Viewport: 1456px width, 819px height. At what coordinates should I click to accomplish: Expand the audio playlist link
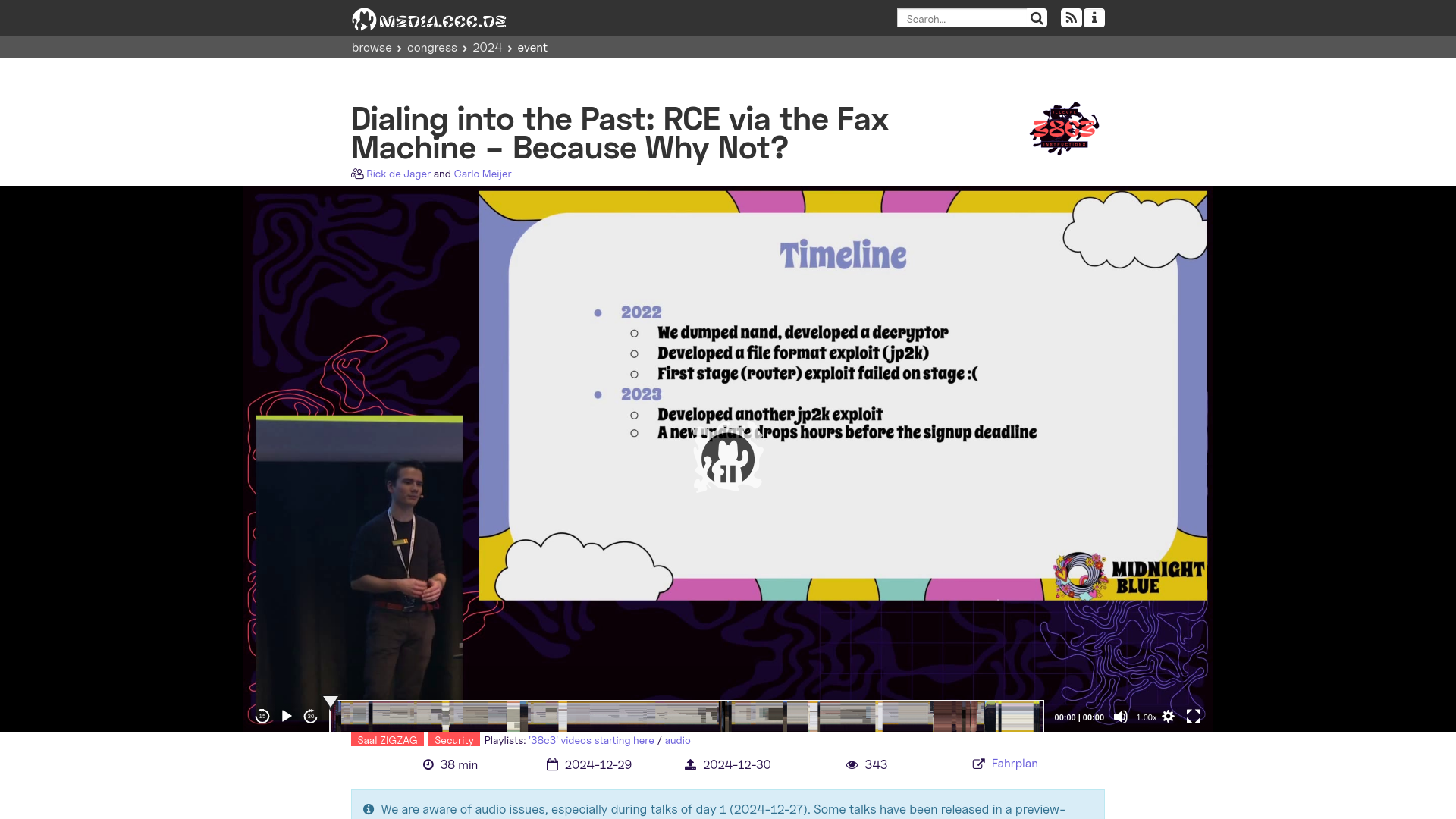coord(677,740)
